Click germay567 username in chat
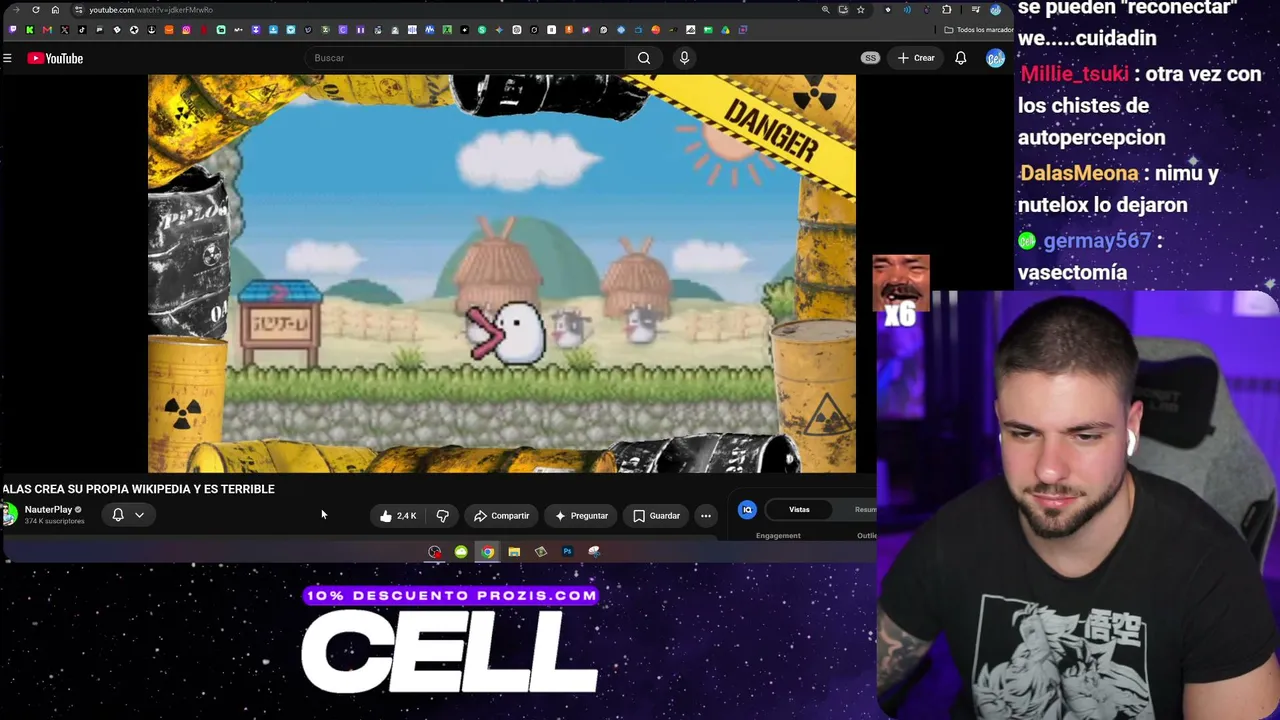The image size is (1280, 720). point(1097,241)
